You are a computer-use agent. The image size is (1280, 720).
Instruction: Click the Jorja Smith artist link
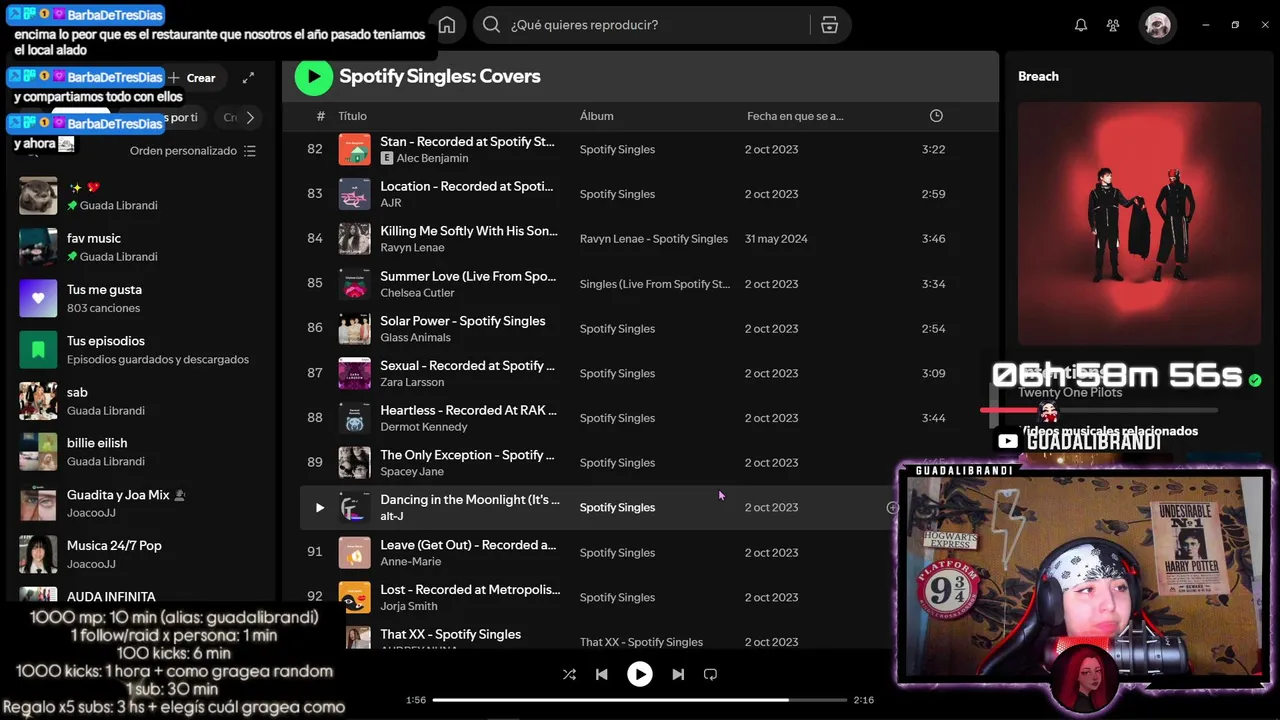tap(409, 606)
